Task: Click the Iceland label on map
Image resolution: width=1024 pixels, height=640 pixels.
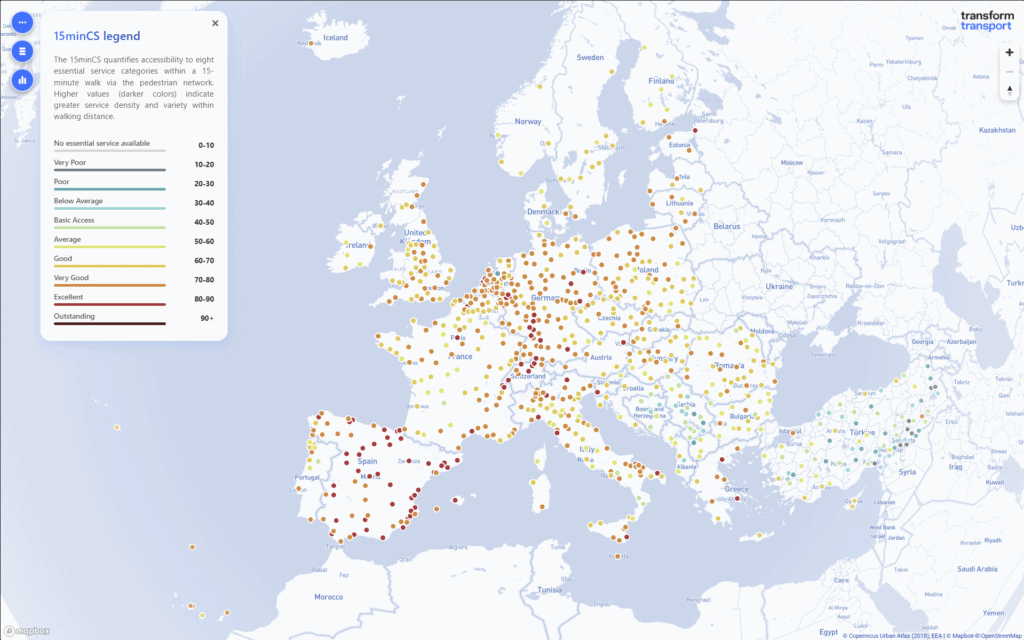Action: (x=335, y=38)
